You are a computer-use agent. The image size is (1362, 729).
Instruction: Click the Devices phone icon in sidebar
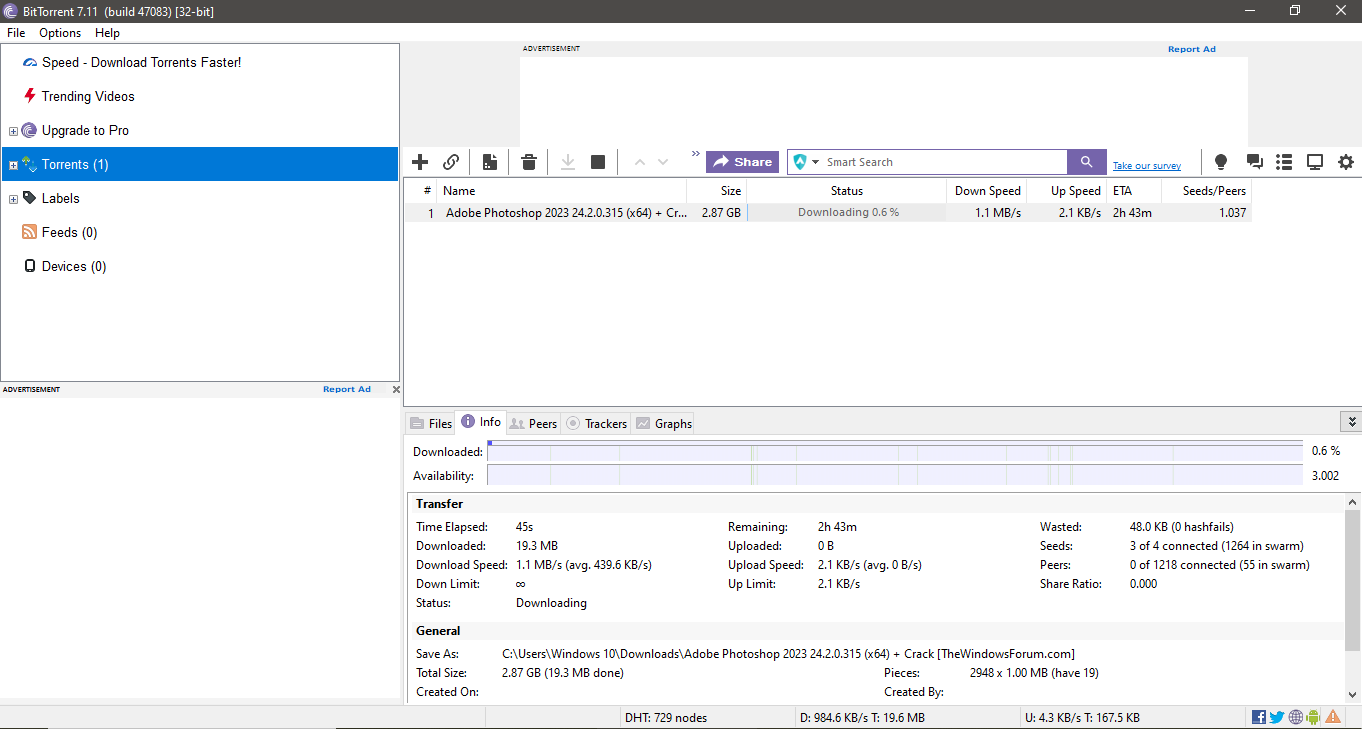tap(30, 266)
